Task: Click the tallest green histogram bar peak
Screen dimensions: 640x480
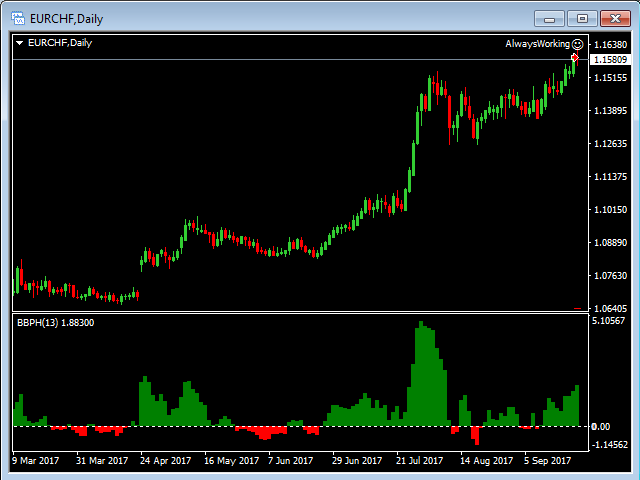Action: coord(421,324)
